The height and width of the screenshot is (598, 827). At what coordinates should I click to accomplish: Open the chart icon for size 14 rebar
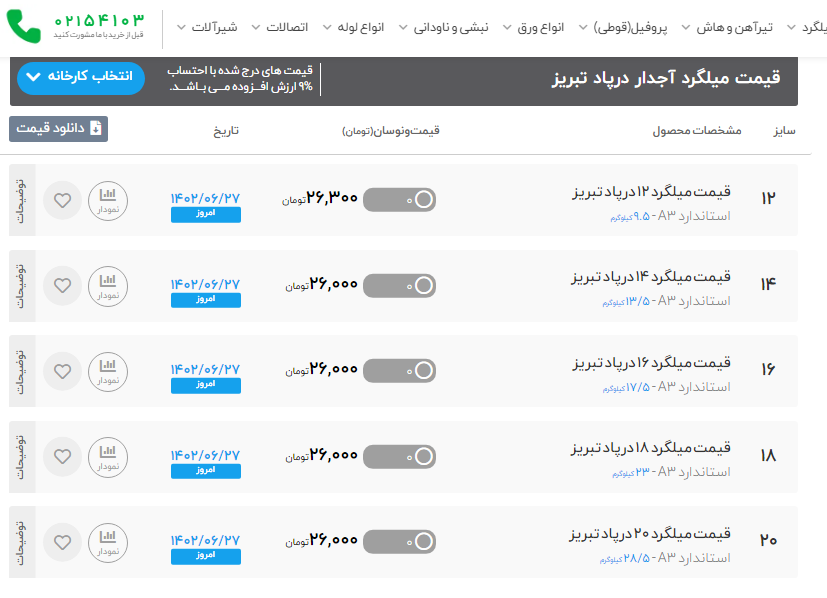108,286
